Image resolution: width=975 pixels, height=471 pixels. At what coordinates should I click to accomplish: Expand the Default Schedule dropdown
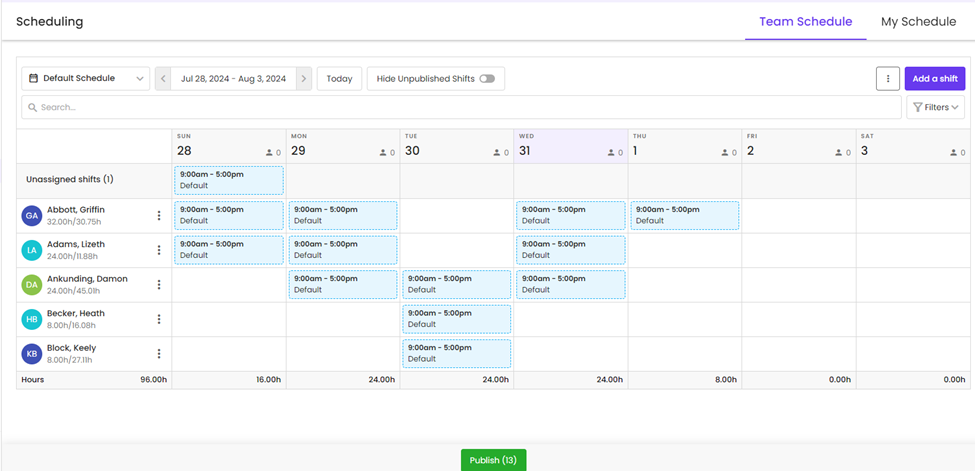pyautogui.click(x=85, y=79)
